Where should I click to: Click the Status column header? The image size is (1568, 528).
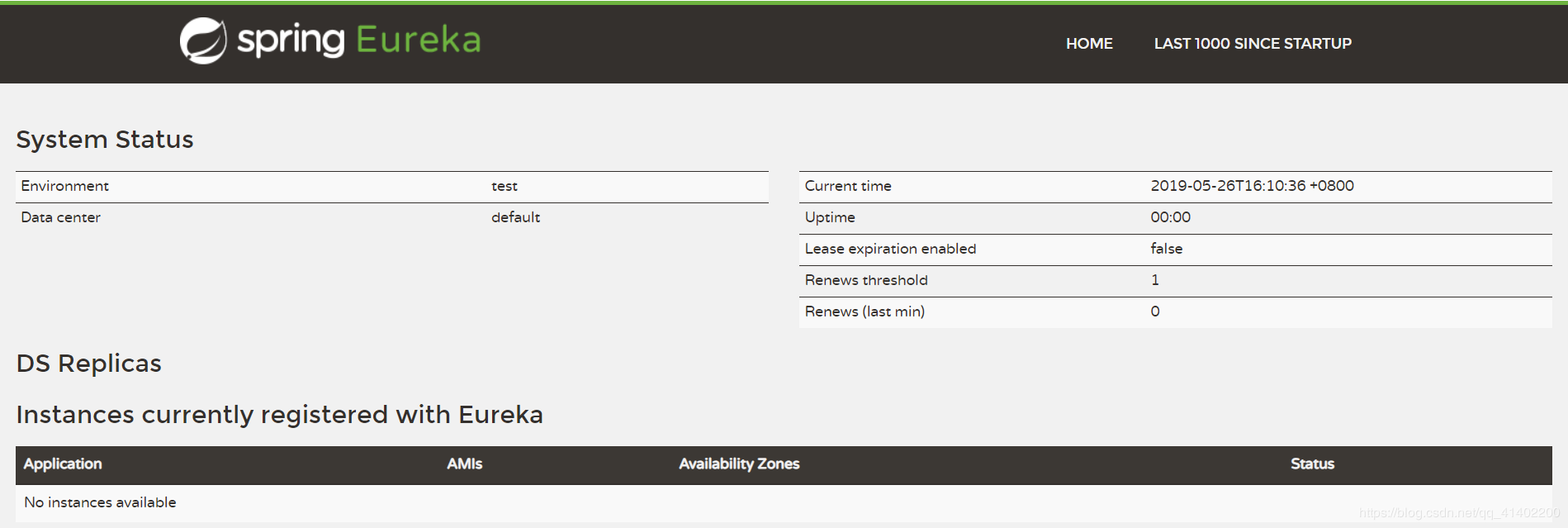click(x=1312, y=464)
